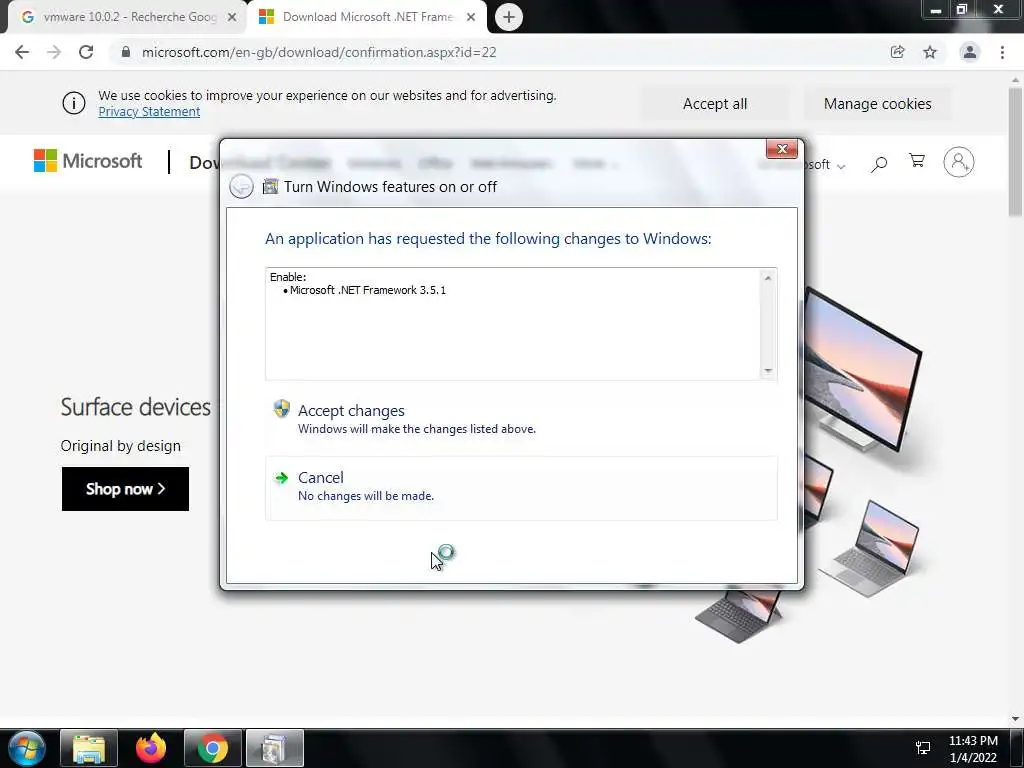1024x768 pixels.
Task: Reload the current page
Action: pyautogui.click(x=86, y=52)
